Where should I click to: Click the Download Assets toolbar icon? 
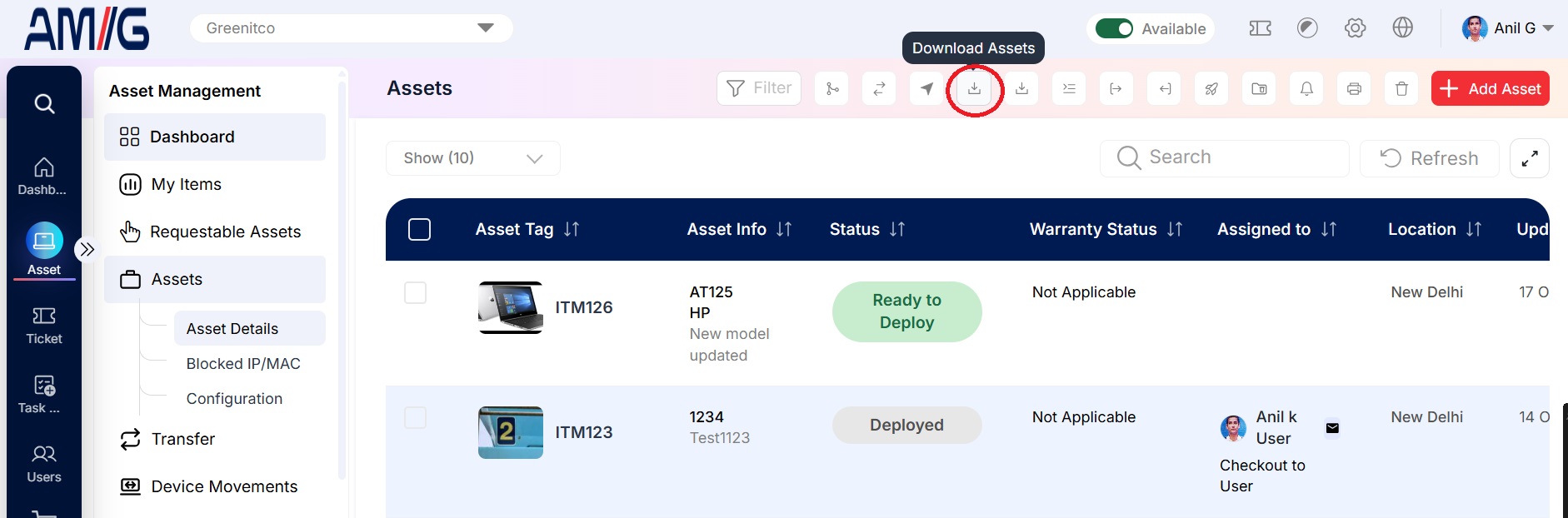coord(974,88)
